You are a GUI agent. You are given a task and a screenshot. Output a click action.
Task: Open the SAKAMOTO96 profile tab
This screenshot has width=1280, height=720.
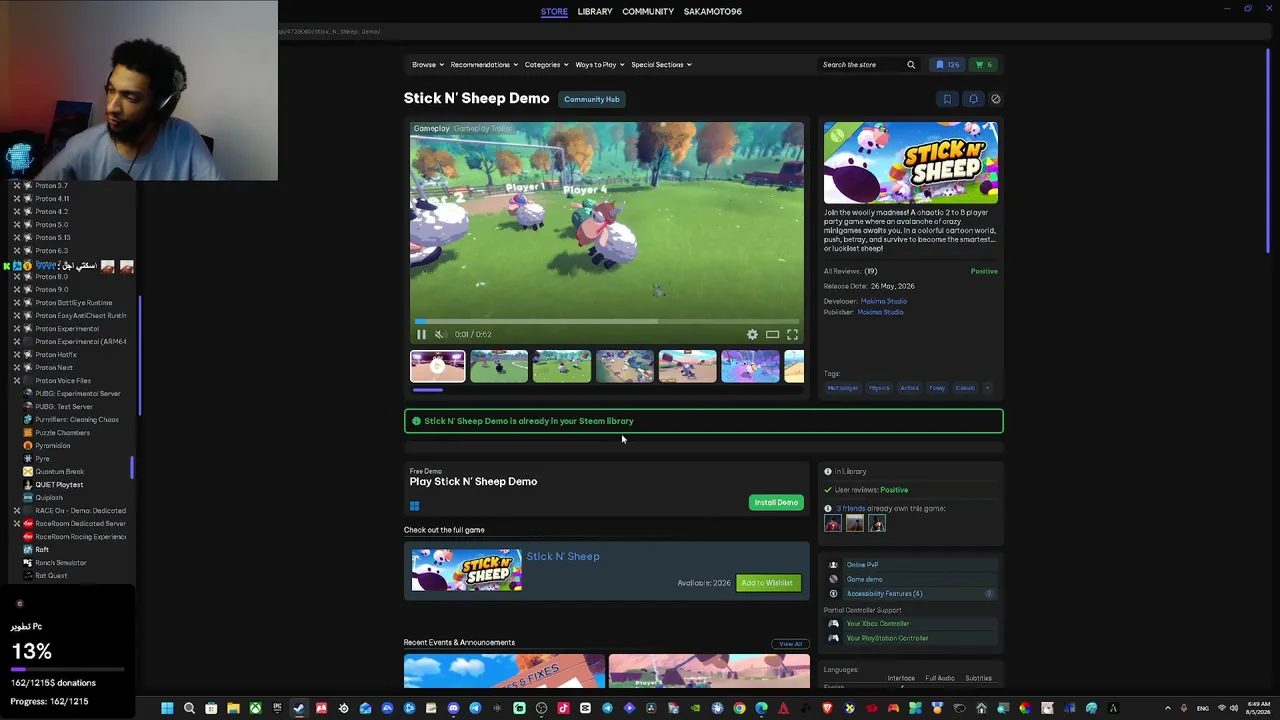click(713, 12)
